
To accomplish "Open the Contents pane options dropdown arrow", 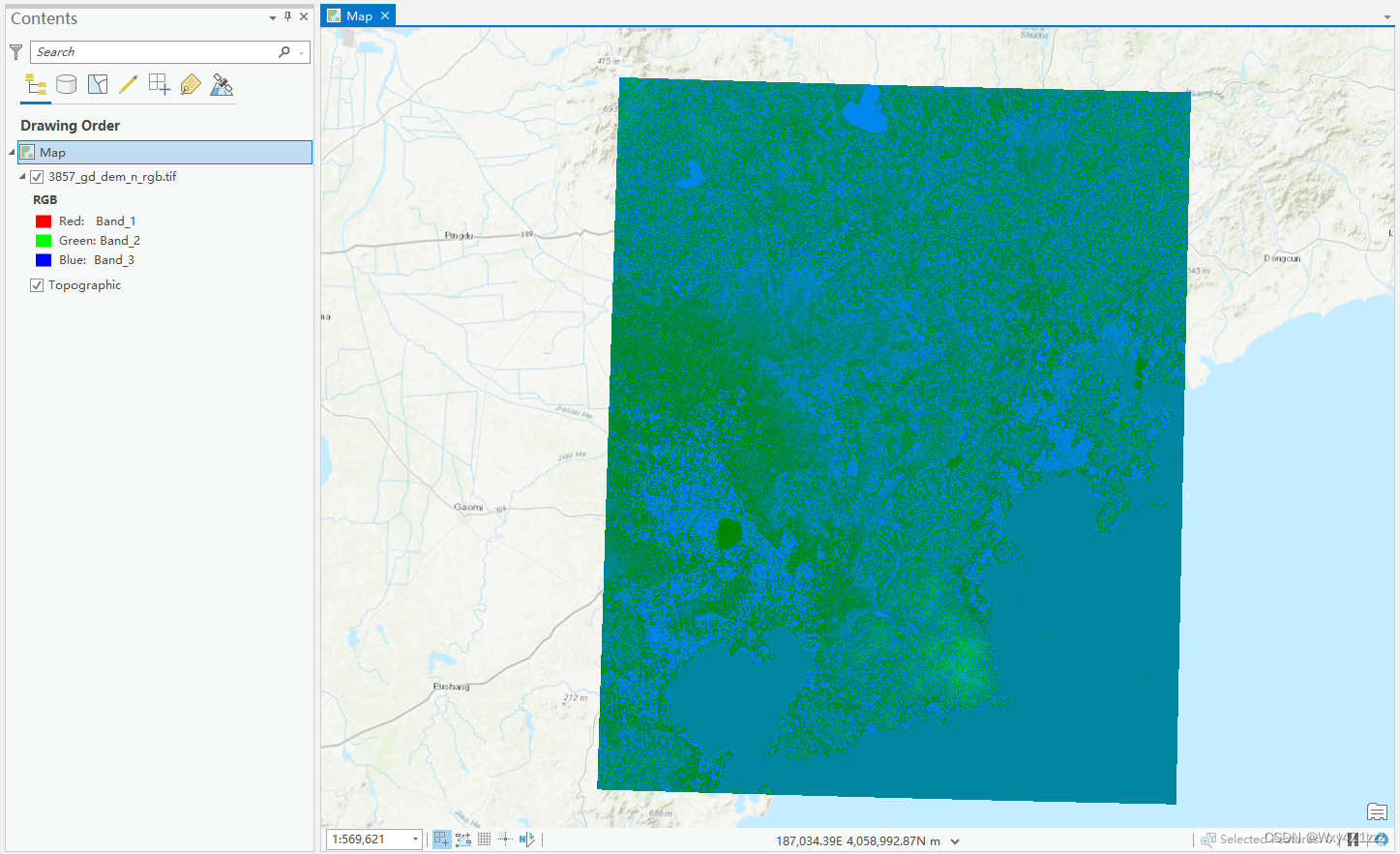I will [273, 17].
